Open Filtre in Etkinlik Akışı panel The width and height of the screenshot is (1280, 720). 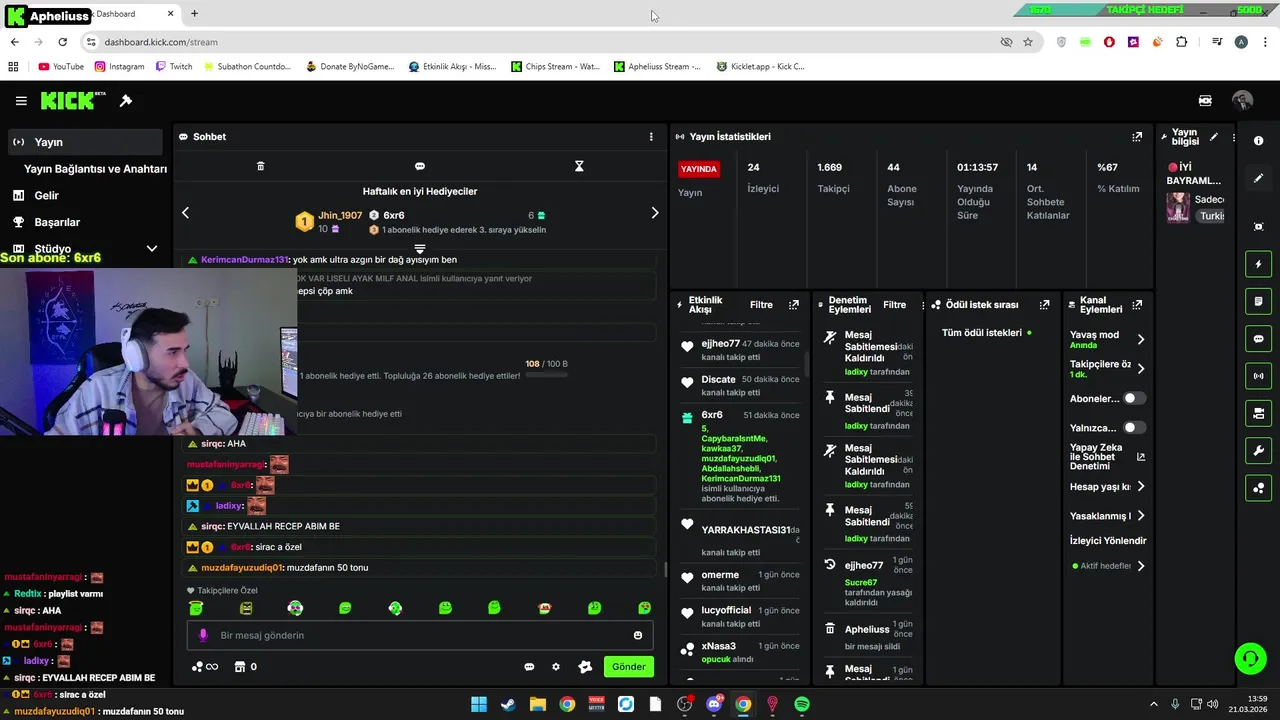click(761, 305)
